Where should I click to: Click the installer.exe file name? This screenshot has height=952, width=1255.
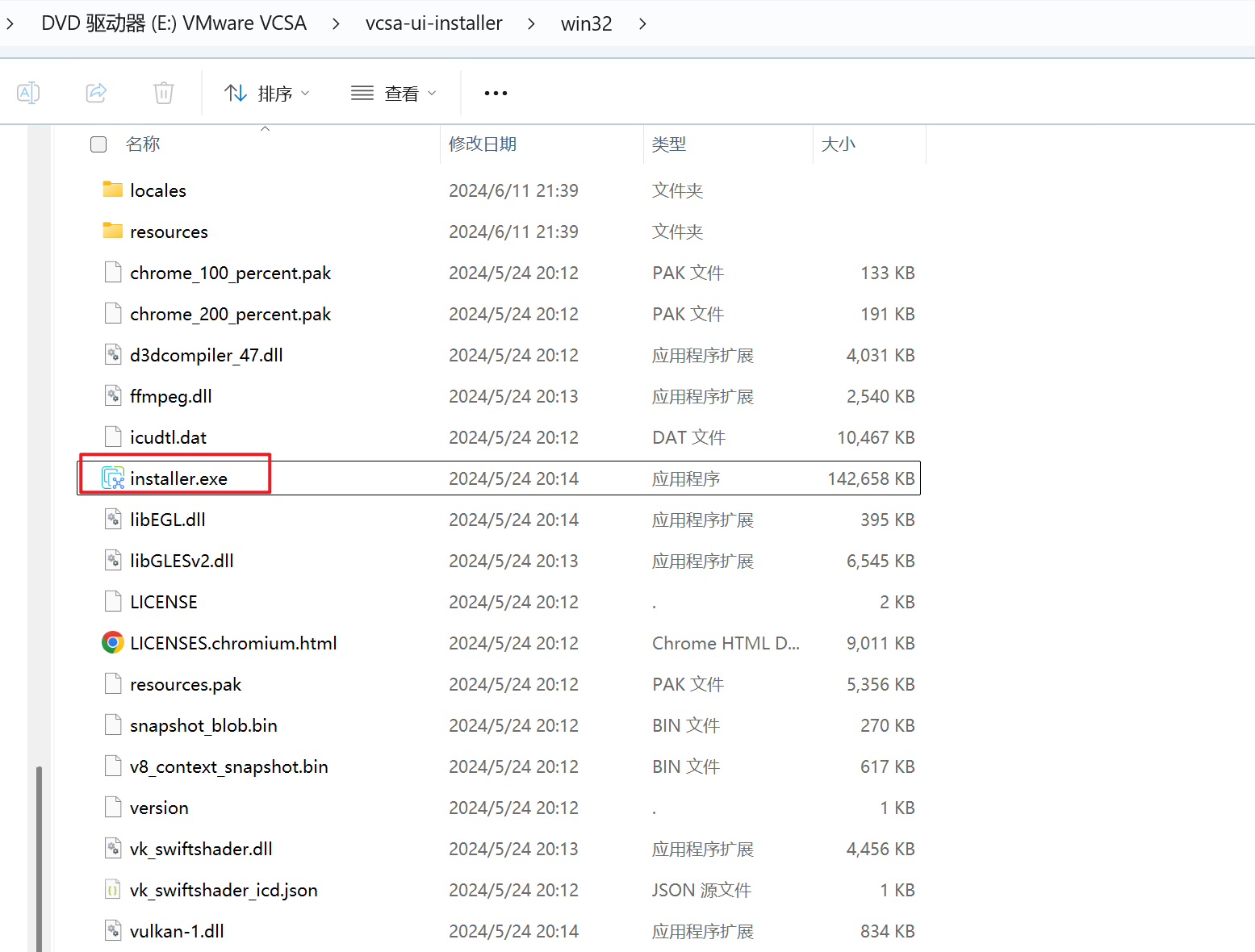tap(179, 478)
